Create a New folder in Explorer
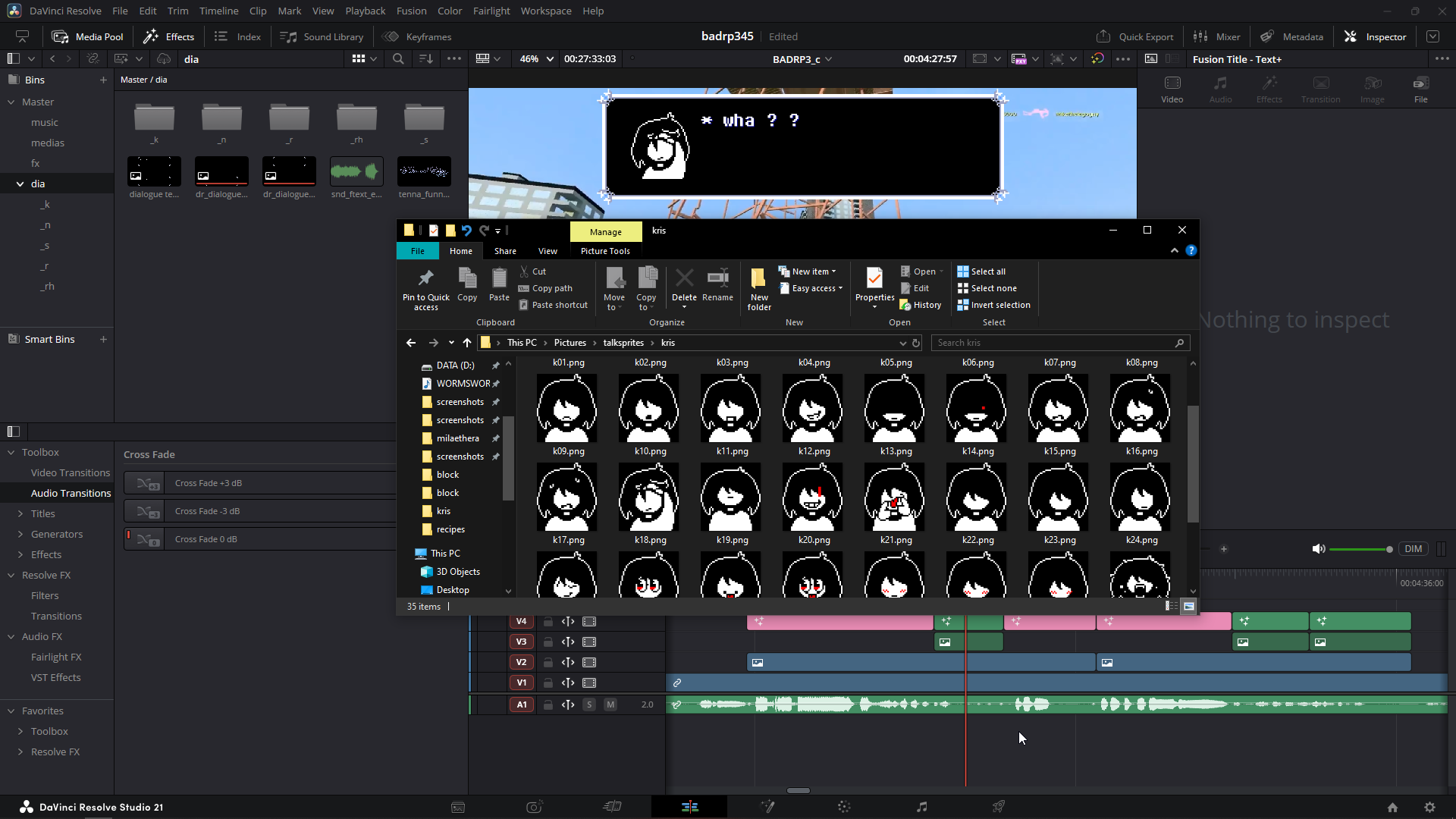 tap(759, 289)
